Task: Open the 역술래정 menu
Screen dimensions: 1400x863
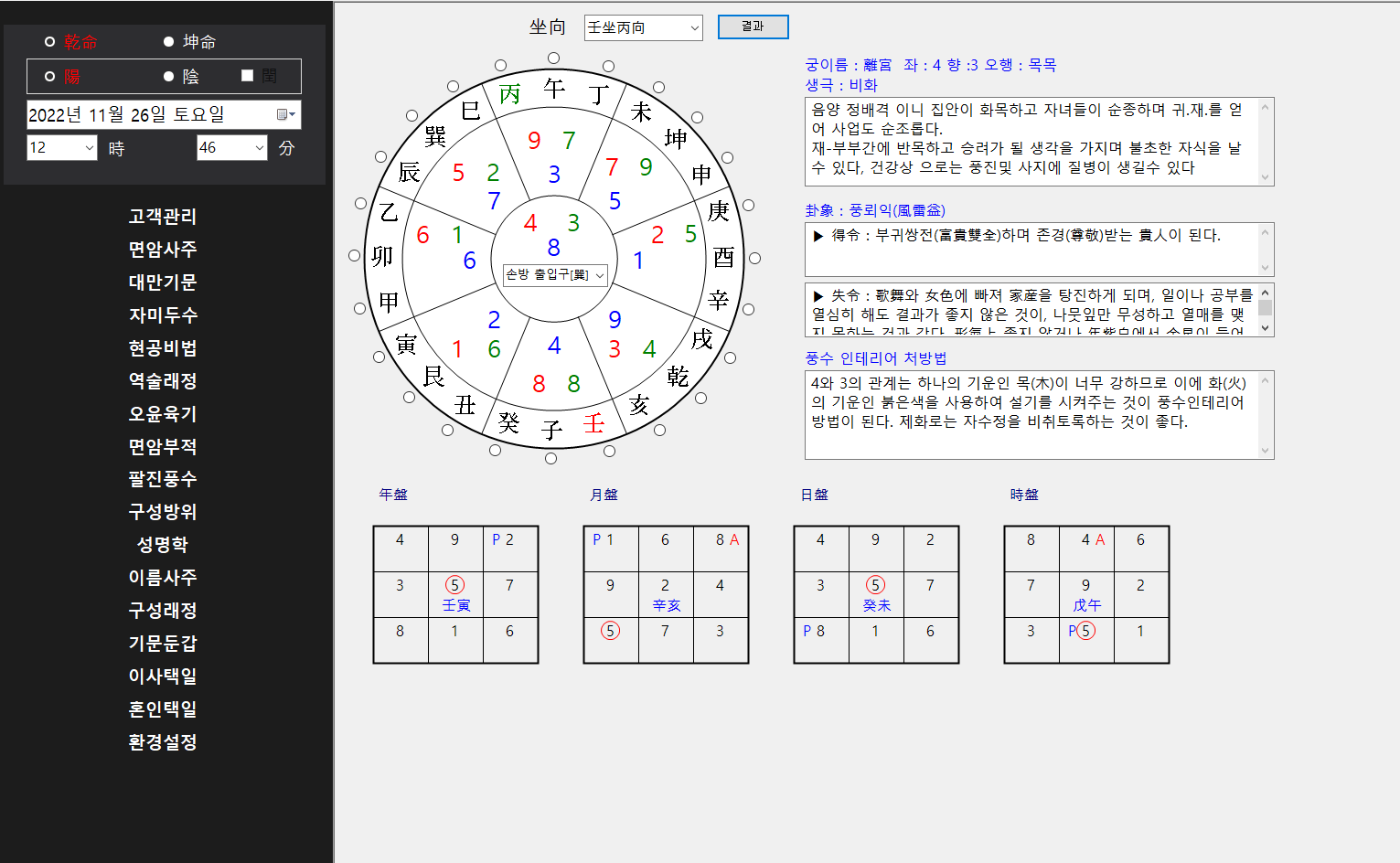Action: click(163, 381)
